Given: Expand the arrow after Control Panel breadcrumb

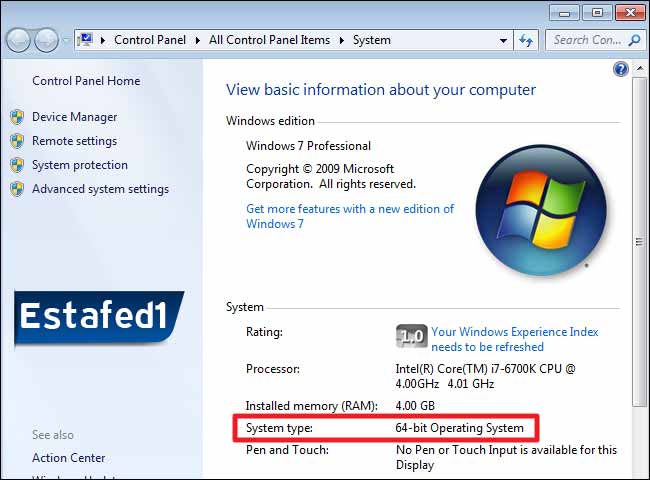Looking at the screenshot, I should [x=198, y=41].
